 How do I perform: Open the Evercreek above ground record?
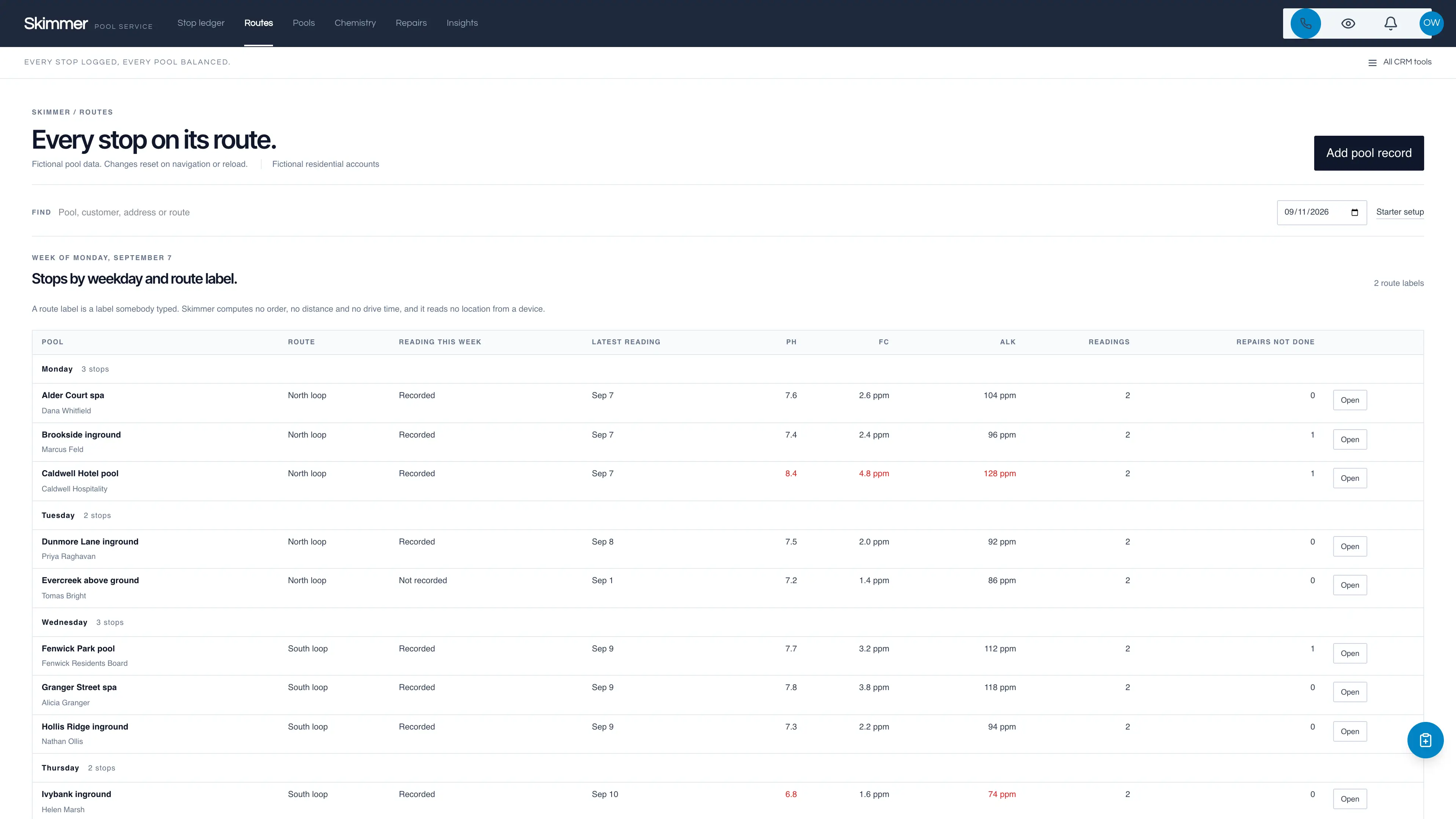(1349, 585)
